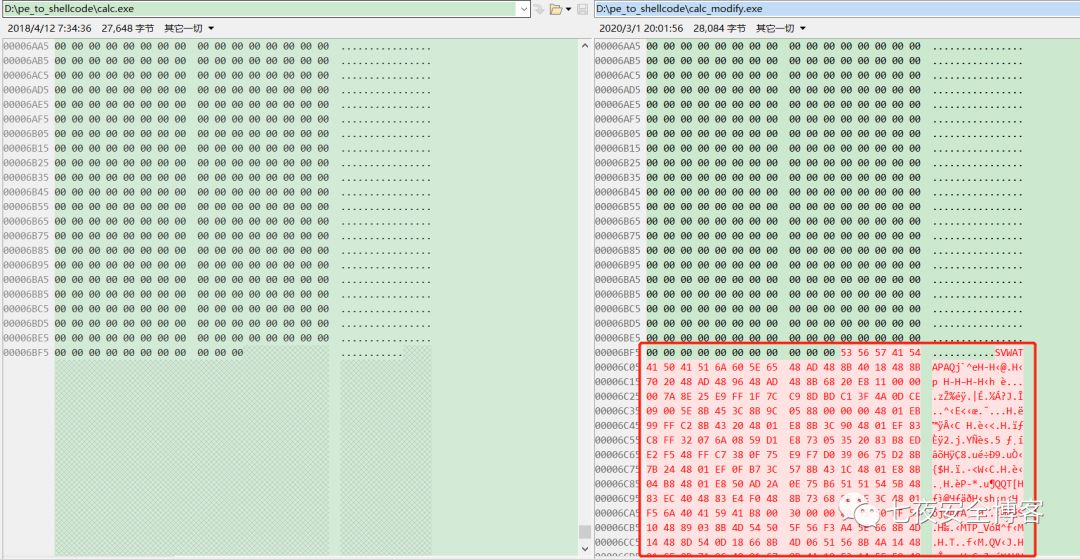
Task: Click the left pane scrollbar down arrow
Action: (x=585, y=549)
